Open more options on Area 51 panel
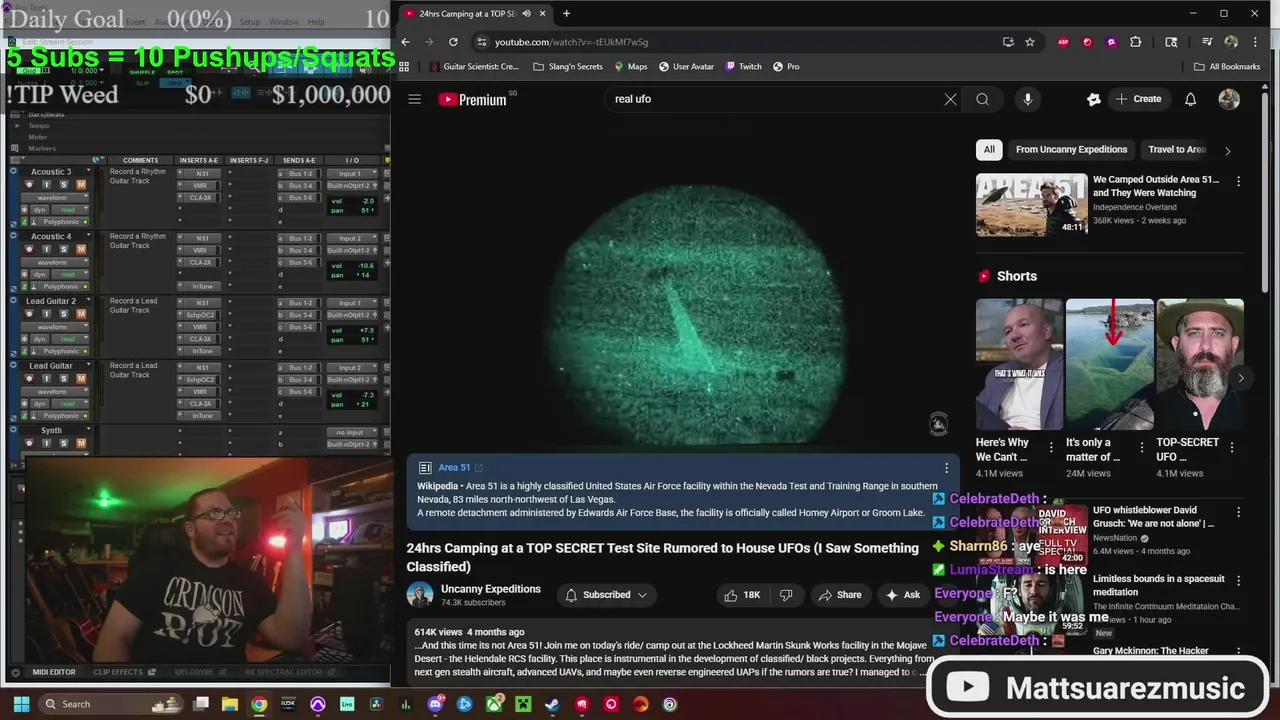This screenshot has width=1280, height=720. (946, 468)
